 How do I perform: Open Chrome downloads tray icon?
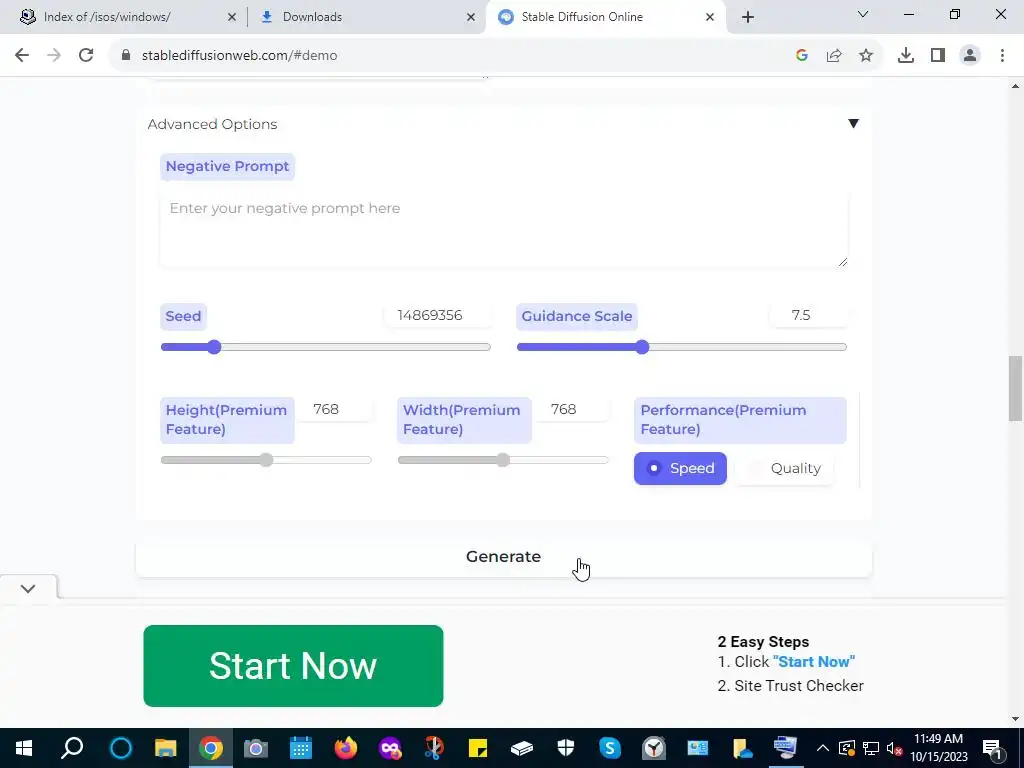coord(906,56)
